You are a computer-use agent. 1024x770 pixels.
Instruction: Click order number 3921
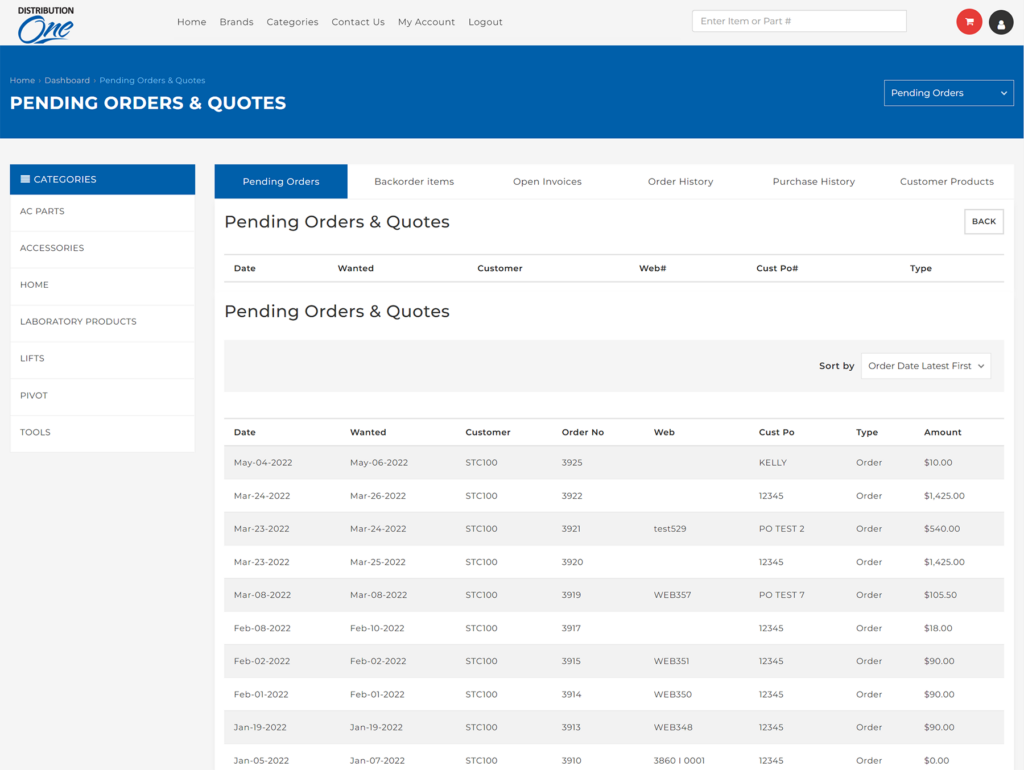pos(571,529)
